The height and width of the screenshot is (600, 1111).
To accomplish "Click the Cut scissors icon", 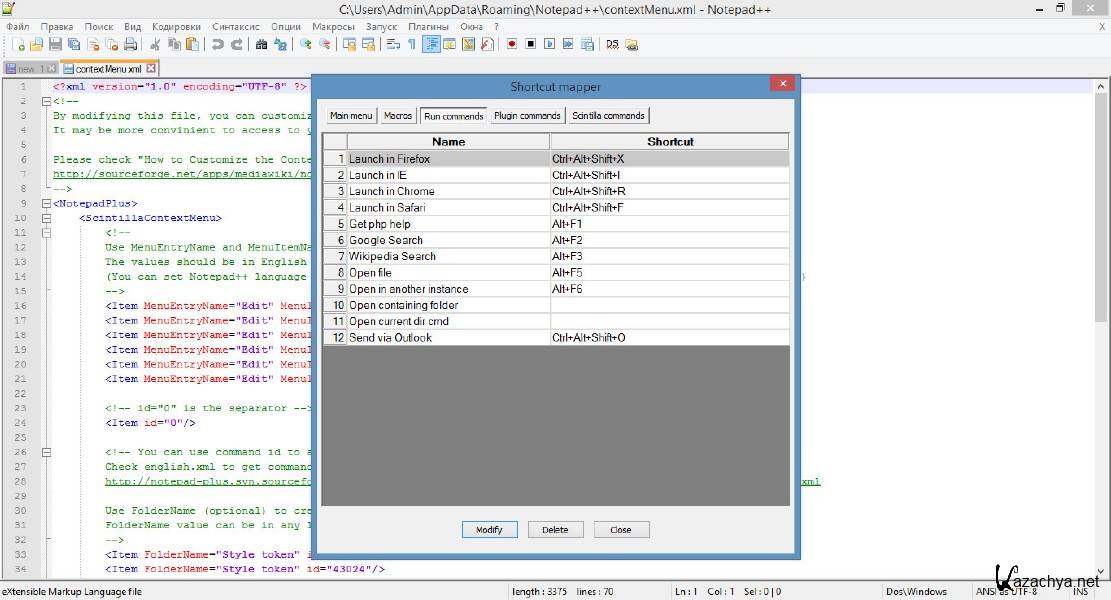I will (x=155, y=44).
